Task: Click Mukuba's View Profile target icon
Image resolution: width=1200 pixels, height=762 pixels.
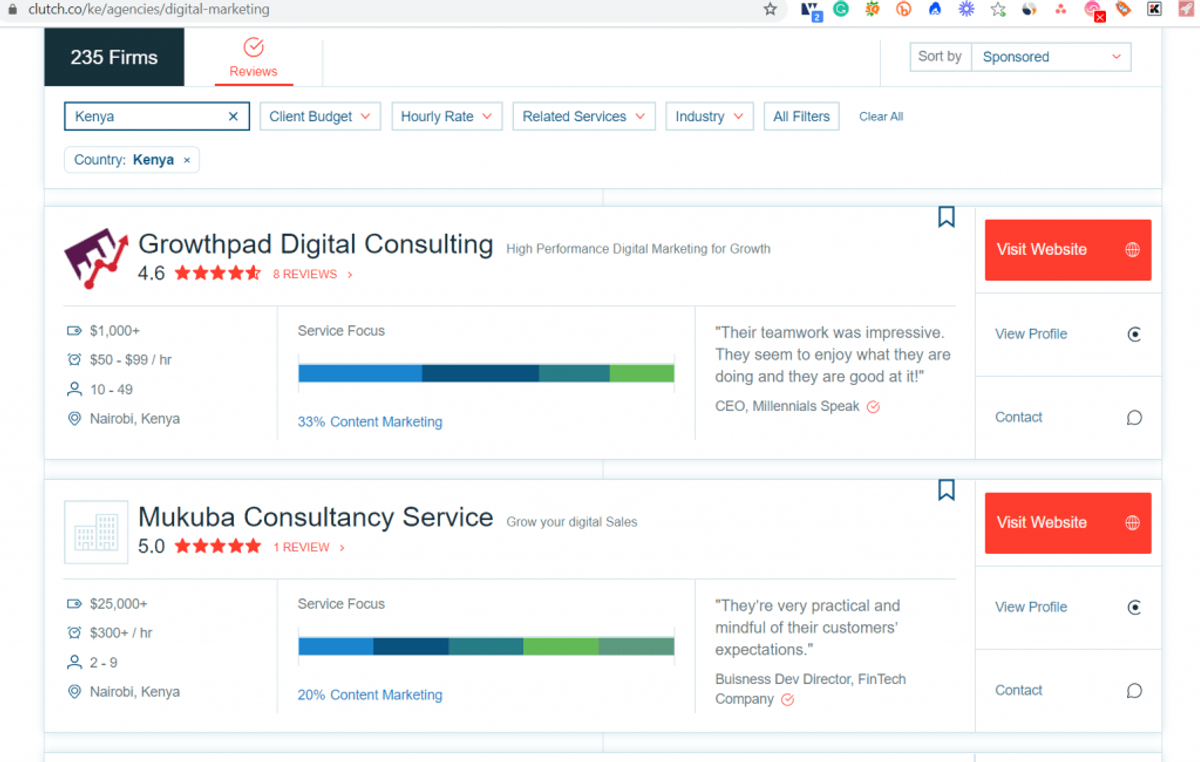Action: pyautogui.click(x=1134, y=607)
